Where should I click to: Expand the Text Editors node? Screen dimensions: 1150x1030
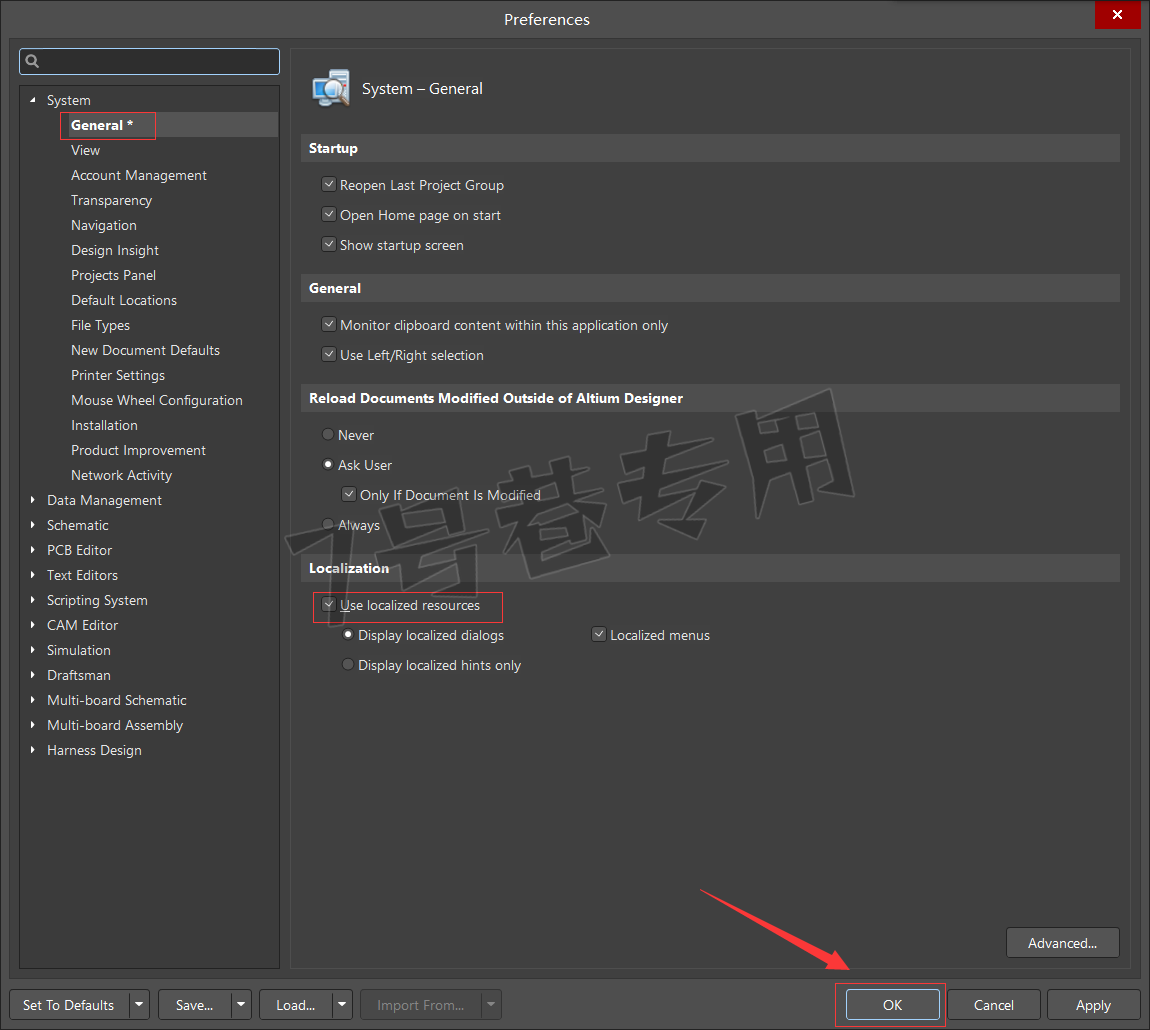(x=32, y=575)
